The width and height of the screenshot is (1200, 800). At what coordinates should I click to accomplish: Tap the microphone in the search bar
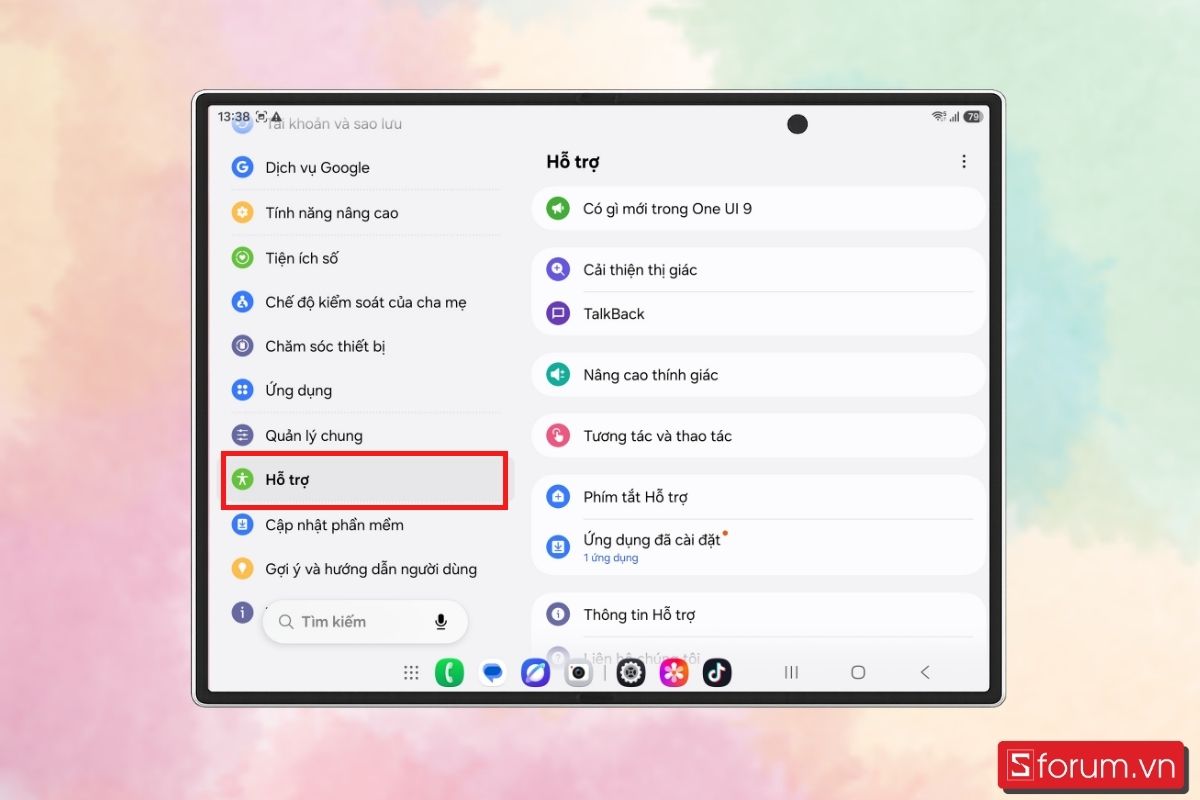[441, 622]
